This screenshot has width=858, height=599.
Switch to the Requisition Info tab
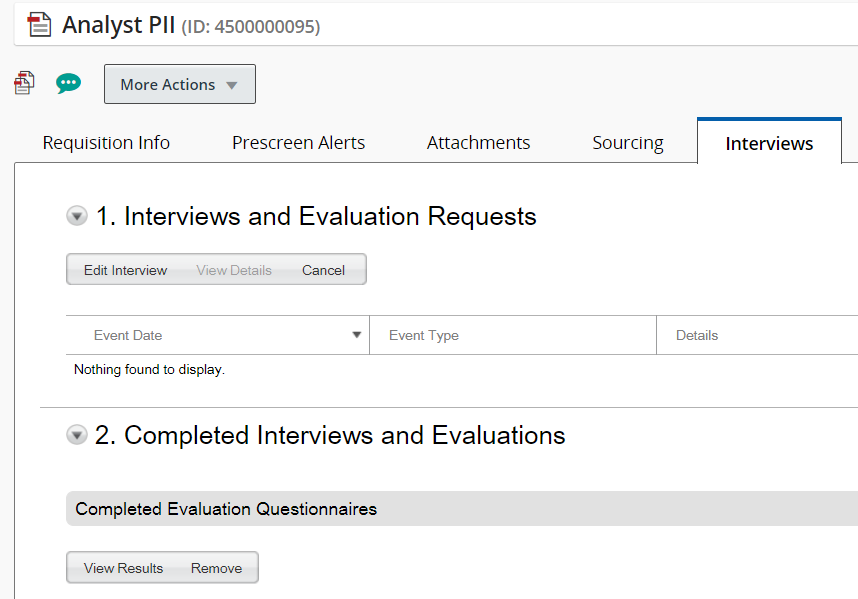106,143
